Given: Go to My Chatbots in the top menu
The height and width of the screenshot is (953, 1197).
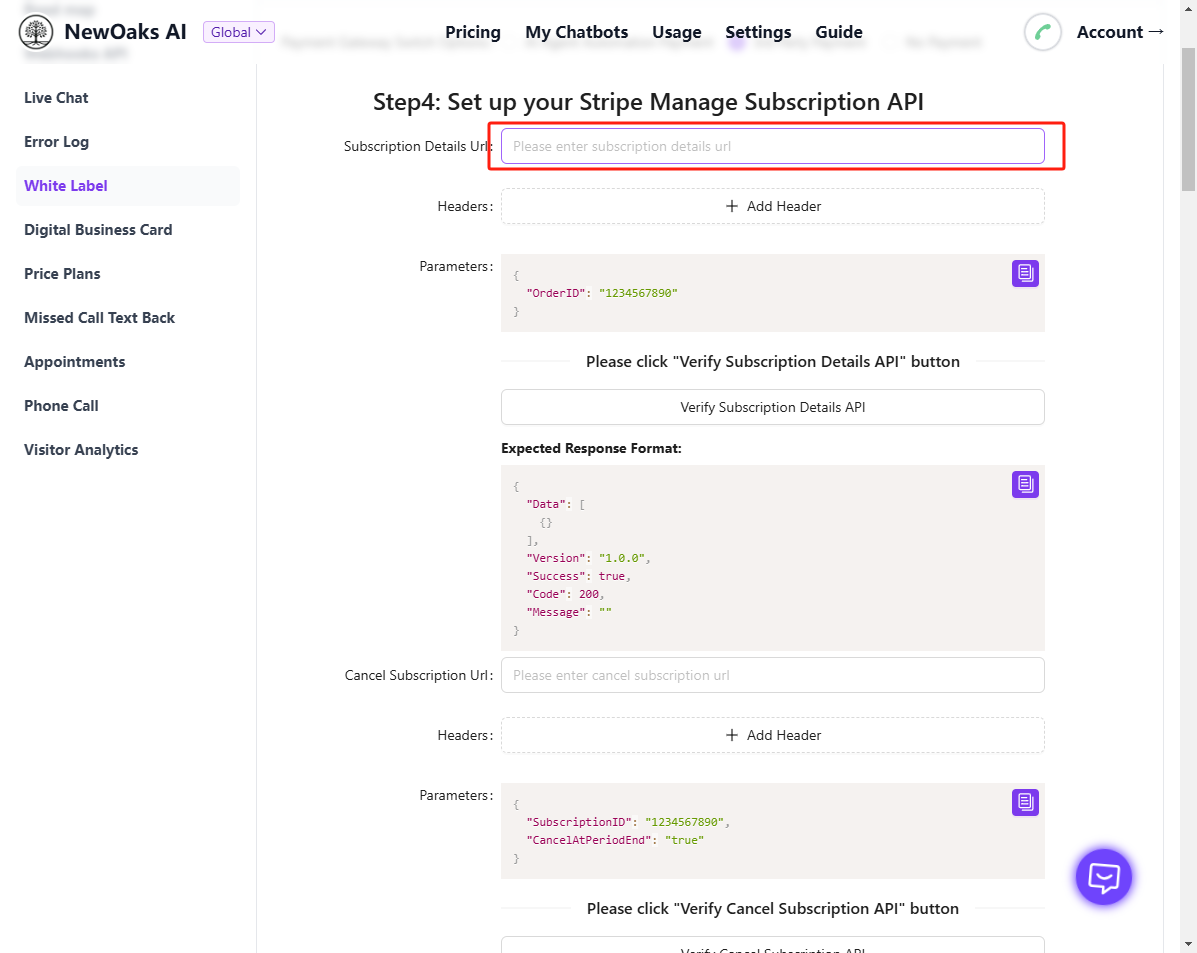Looking at the screenshot, I should 576,32.
